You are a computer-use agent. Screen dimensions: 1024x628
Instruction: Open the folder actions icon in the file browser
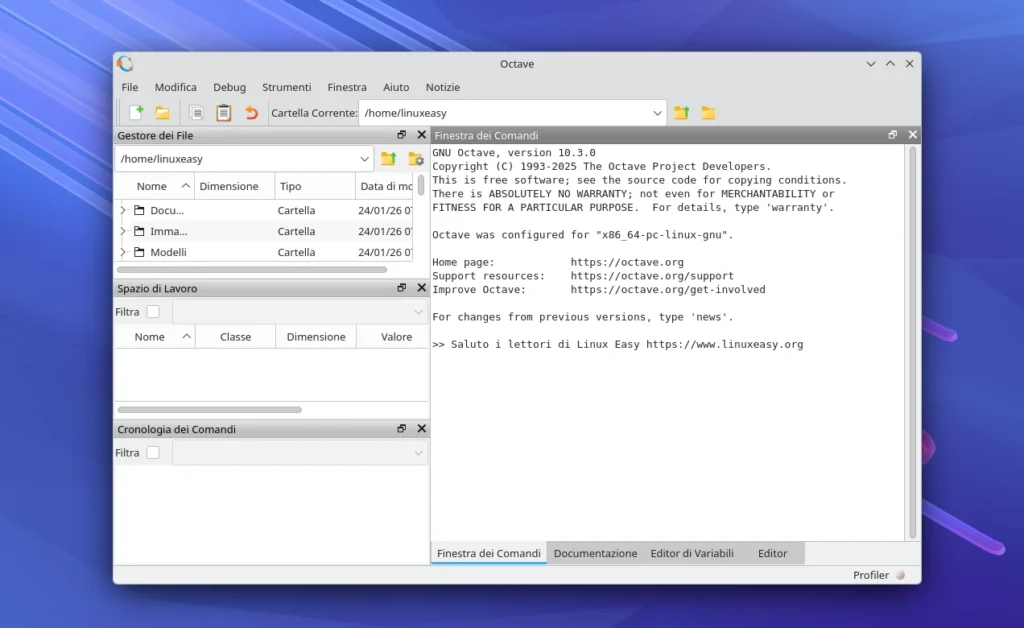click(416, 160)
